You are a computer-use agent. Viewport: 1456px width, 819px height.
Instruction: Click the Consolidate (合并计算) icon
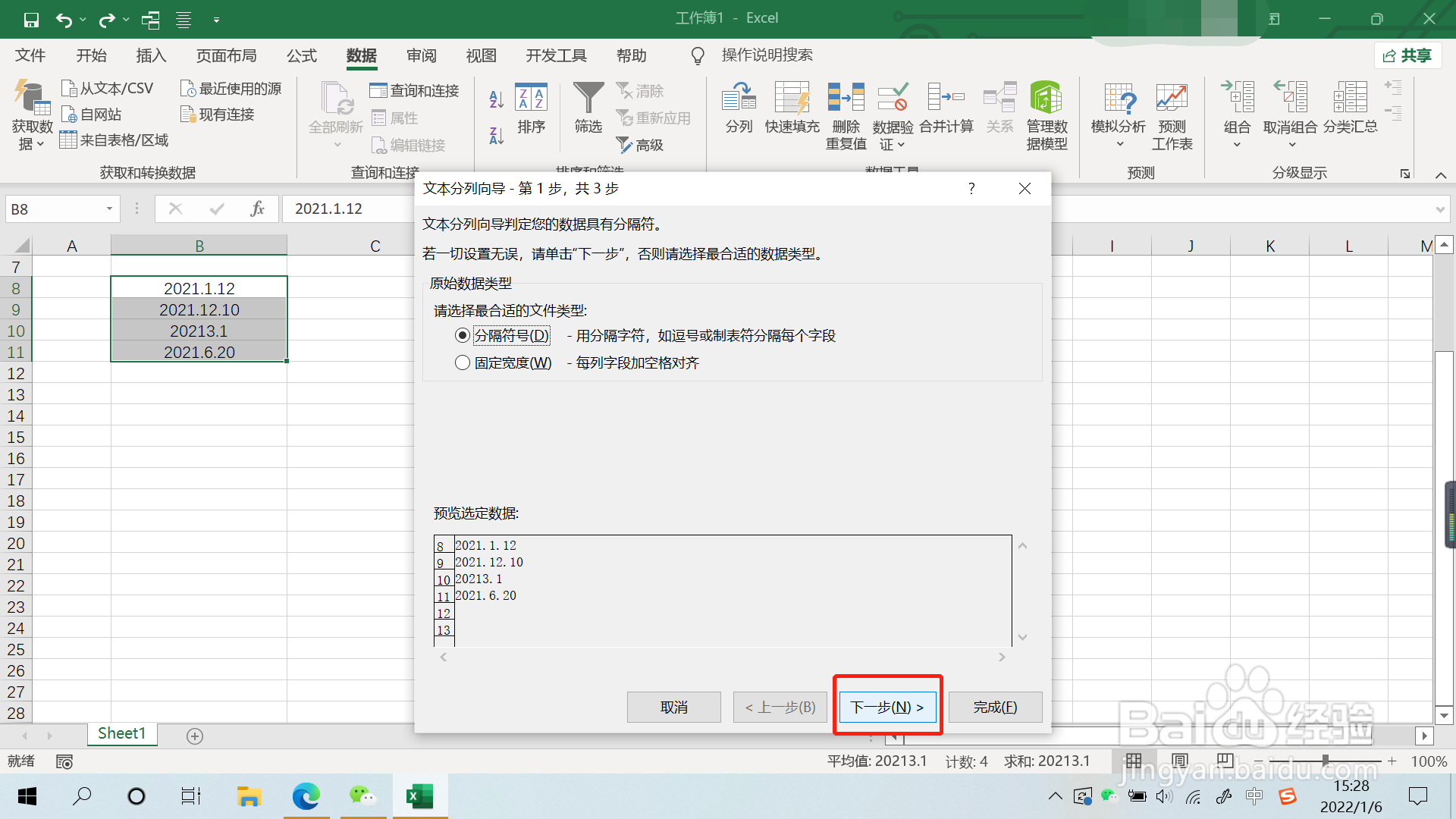coord(946,99)
